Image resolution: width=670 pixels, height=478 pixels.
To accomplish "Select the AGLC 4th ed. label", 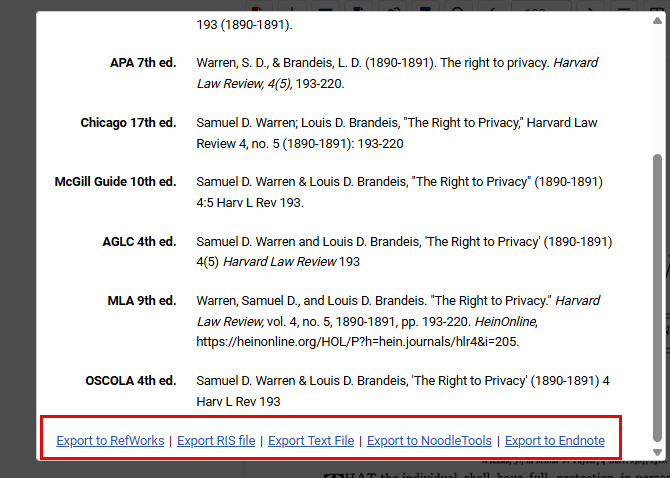I will point(138,242).
